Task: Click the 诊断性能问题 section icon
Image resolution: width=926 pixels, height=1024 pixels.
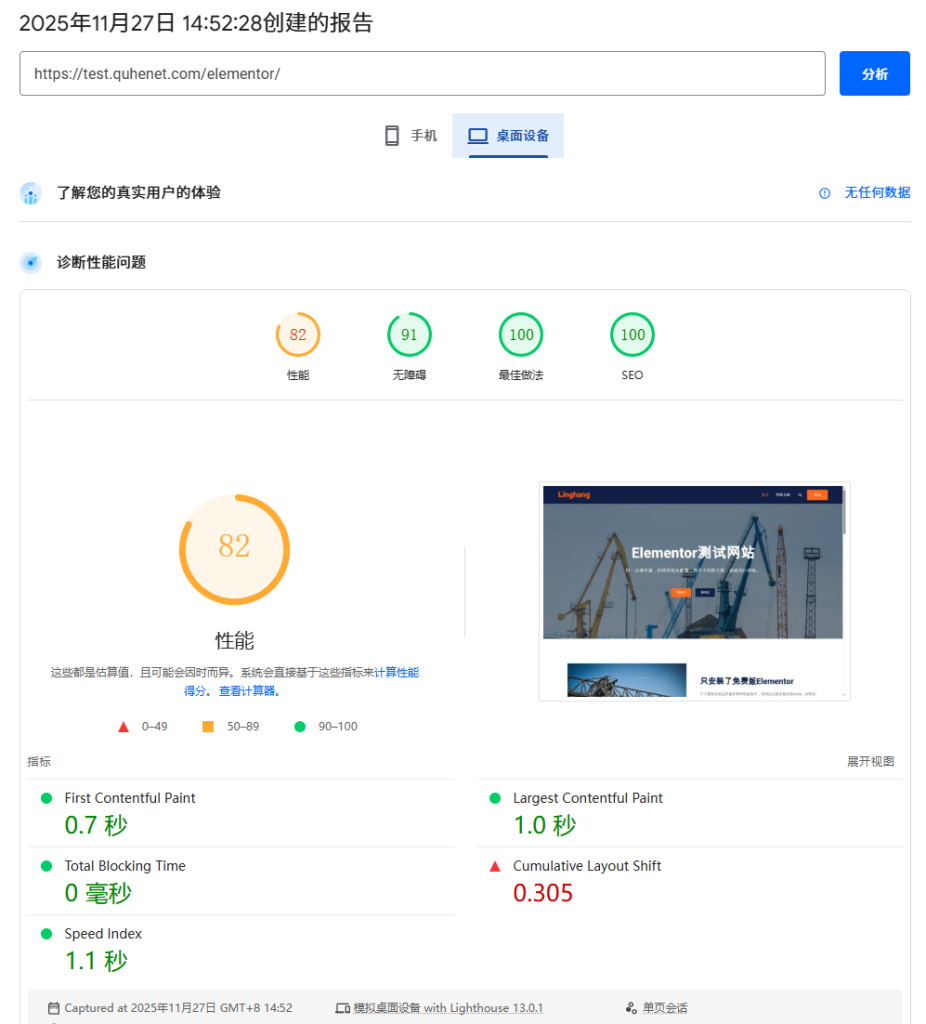Action: tap(31, 262)
